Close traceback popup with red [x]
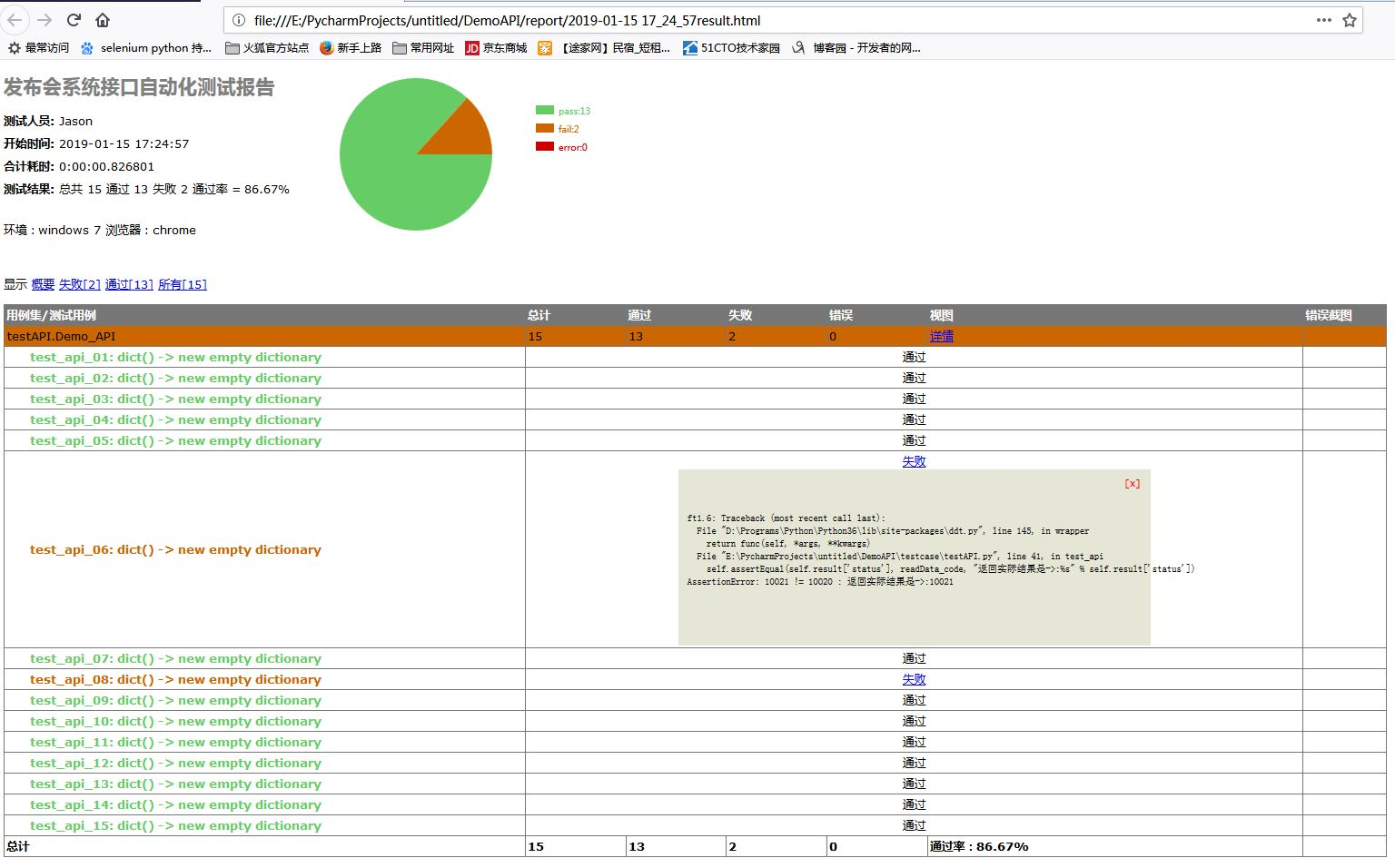The height and width of the screenshot is (868, 1395). [1132, 484]
